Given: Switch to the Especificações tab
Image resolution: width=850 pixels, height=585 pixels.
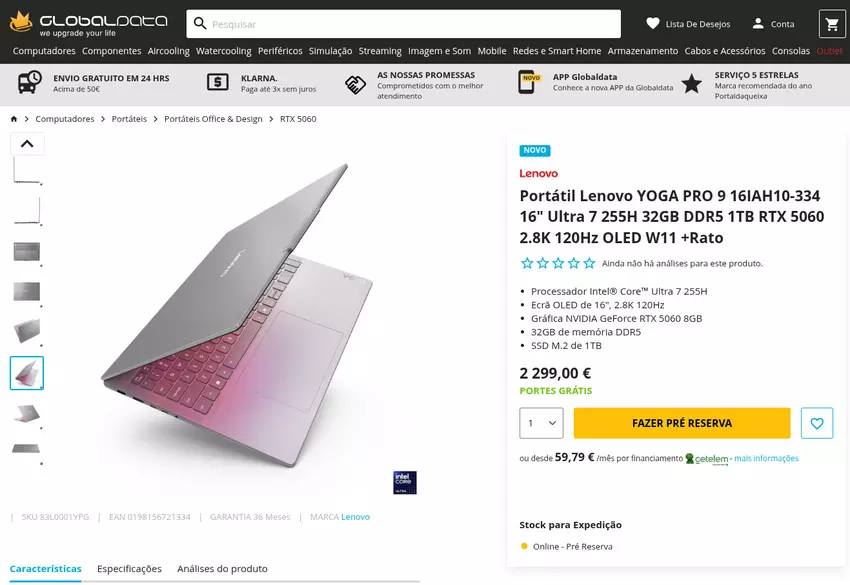Looking at the screenshot, I should click(129, 569).
